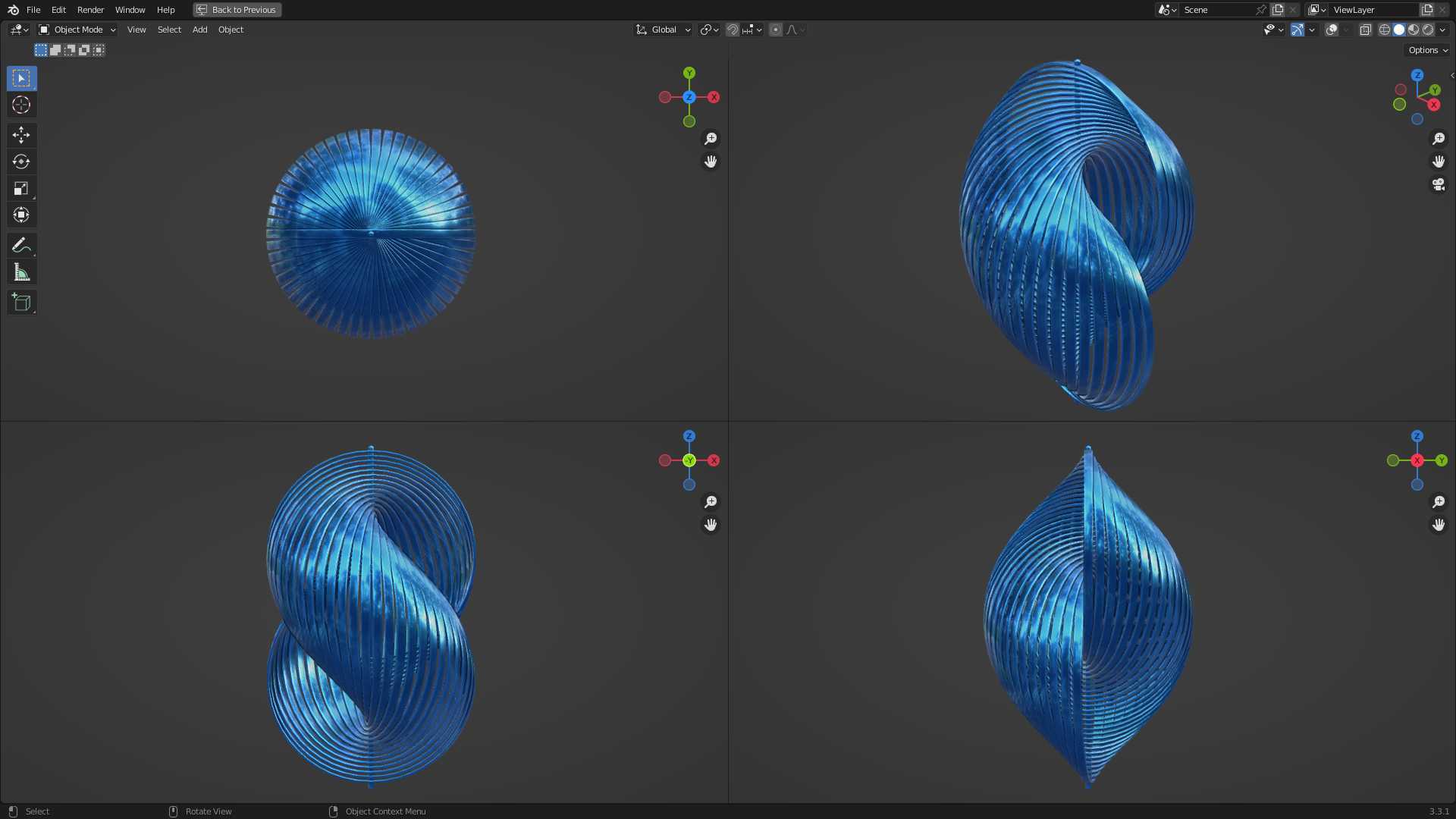Click the ViewLayer name field
Viewport: 1456px width, 819px height.
click(1373, 10)
